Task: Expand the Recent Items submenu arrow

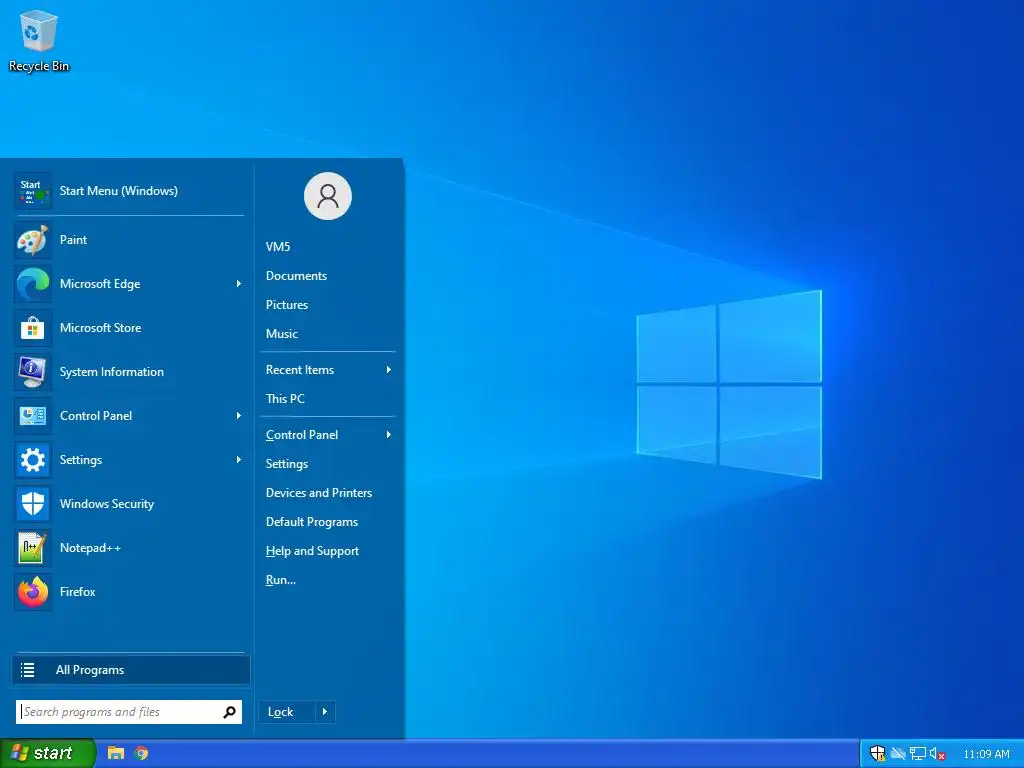Action: 389,370
